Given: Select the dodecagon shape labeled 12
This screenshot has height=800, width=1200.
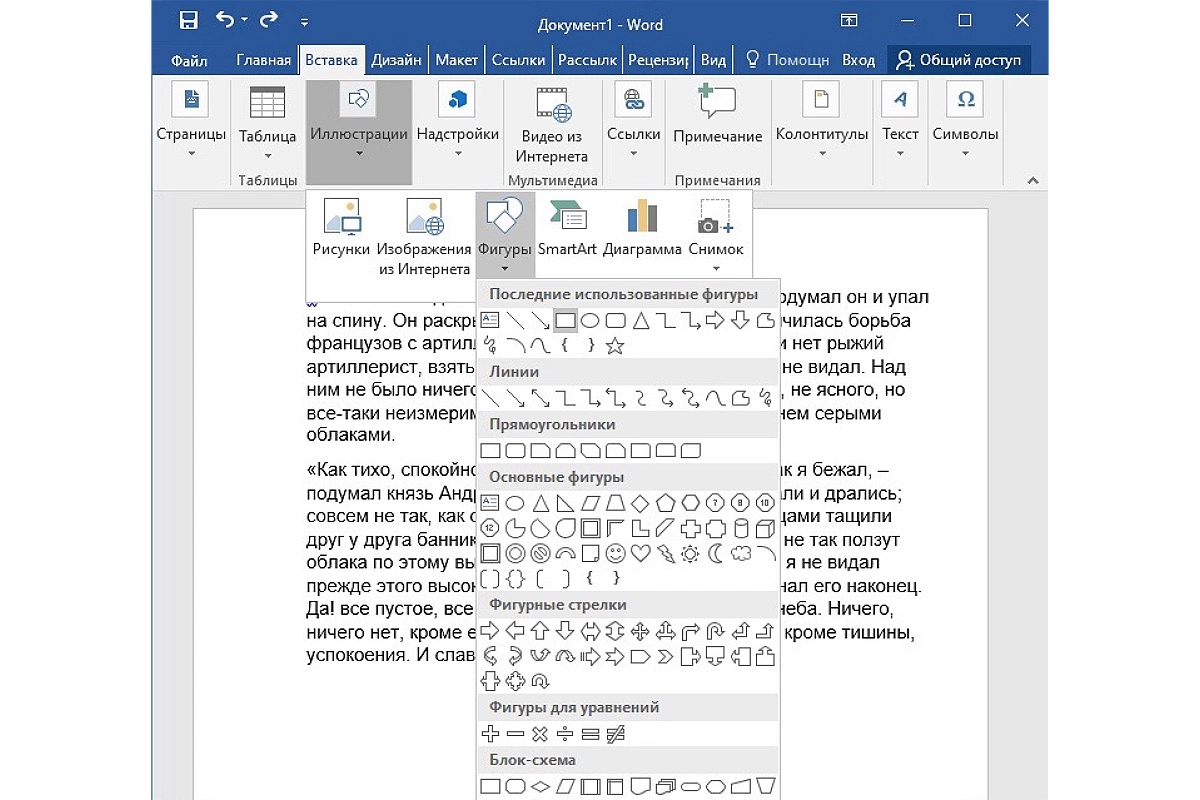Looking at the screenshot, I should (490, 528).
